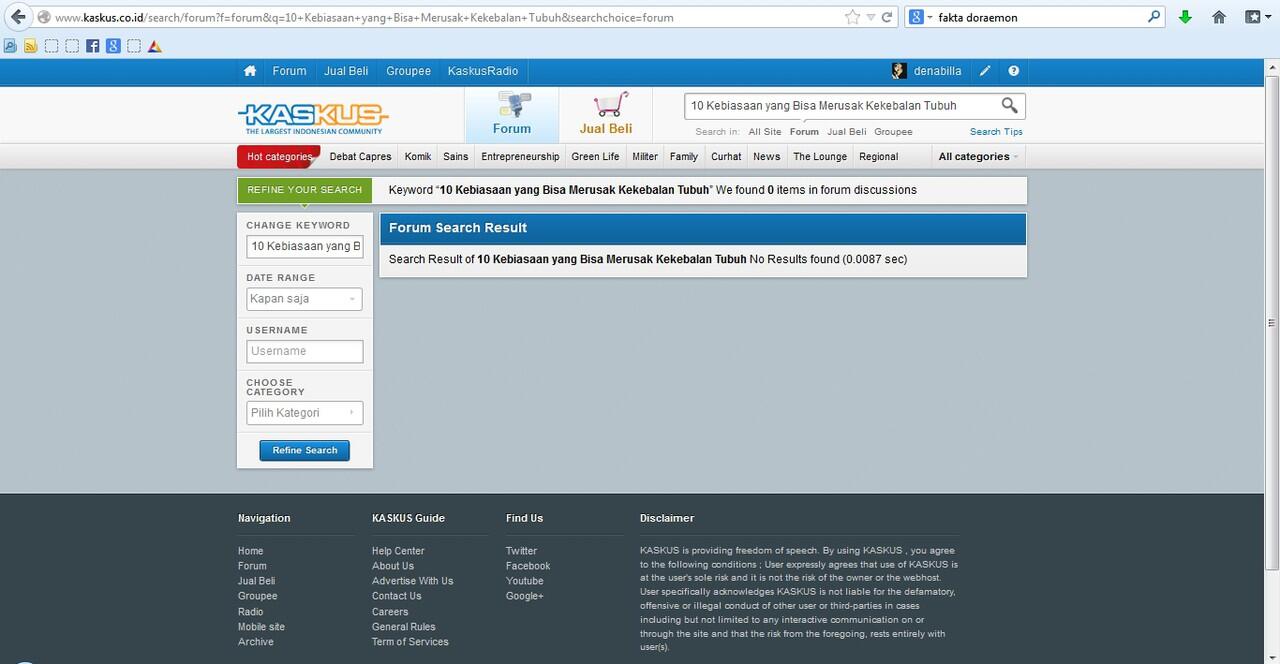Image resolution: width=1280 pixels, height=664 pixels.
Task: Select the Jual Beli shopping cart tab
Action: click(606, 114)
